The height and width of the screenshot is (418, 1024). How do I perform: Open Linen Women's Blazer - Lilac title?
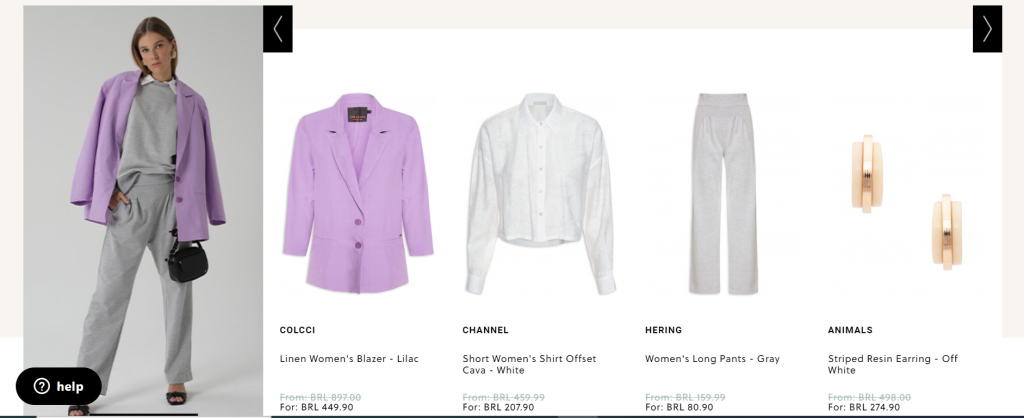click(x=349, y=359)
